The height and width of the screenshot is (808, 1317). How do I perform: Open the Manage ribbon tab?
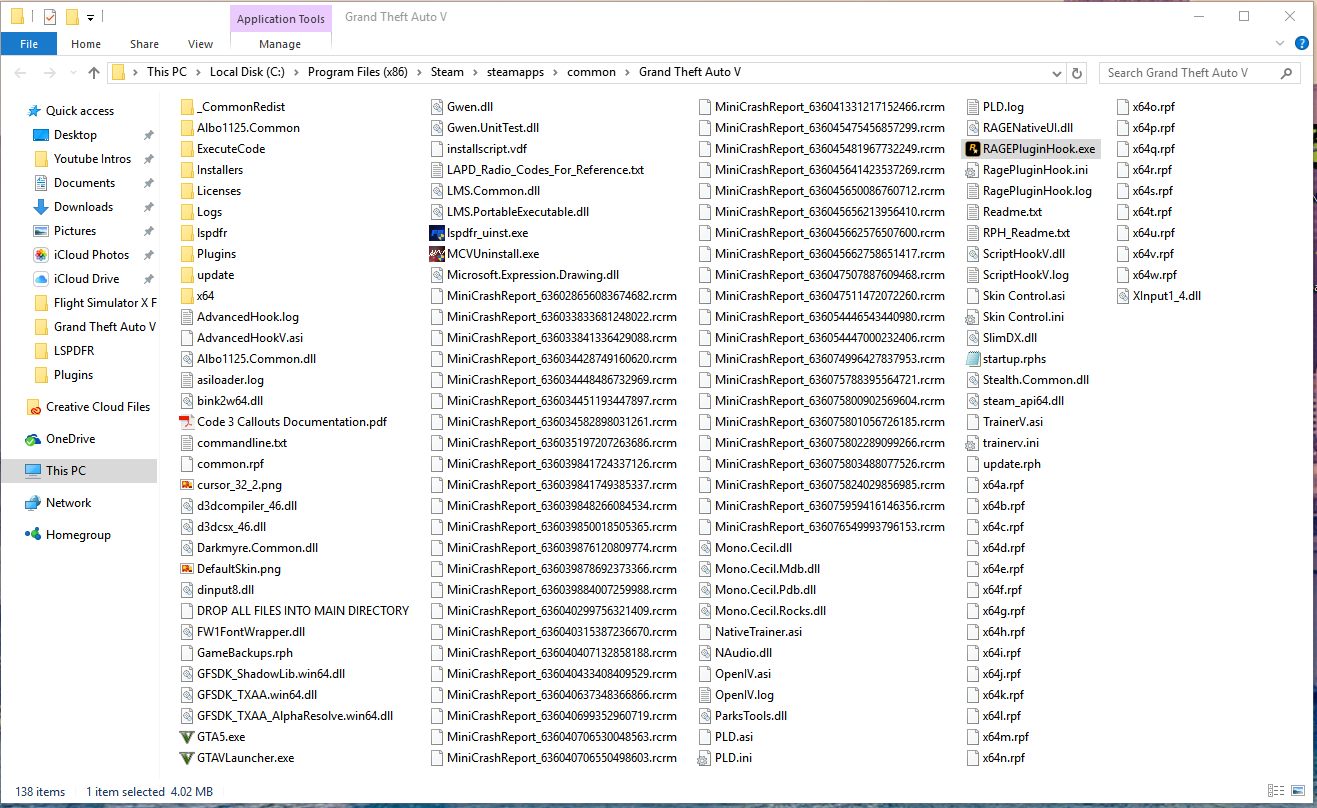280,44
